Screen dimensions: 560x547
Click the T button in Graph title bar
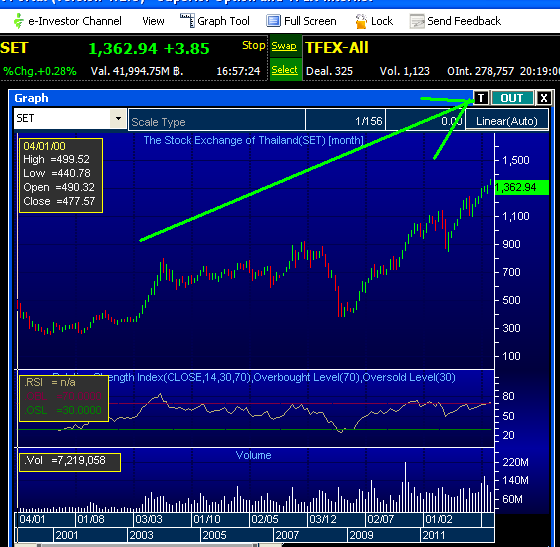click(481, 98)
